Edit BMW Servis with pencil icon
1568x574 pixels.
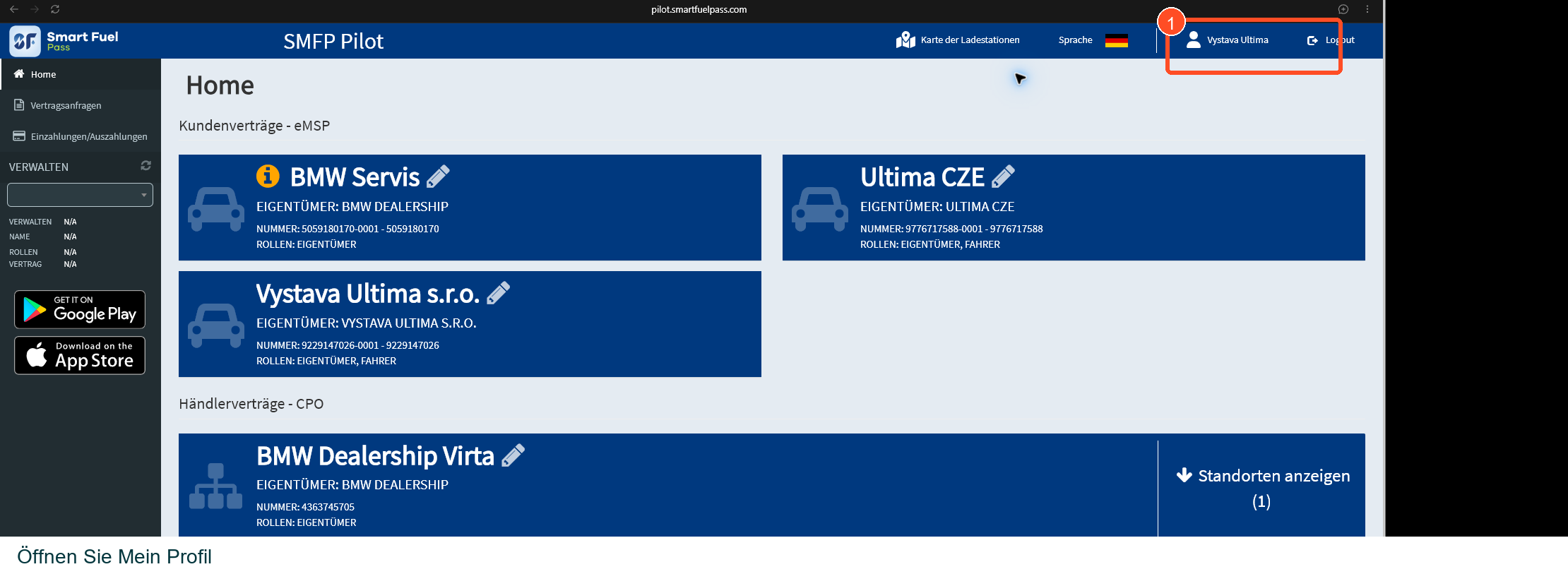438,177
